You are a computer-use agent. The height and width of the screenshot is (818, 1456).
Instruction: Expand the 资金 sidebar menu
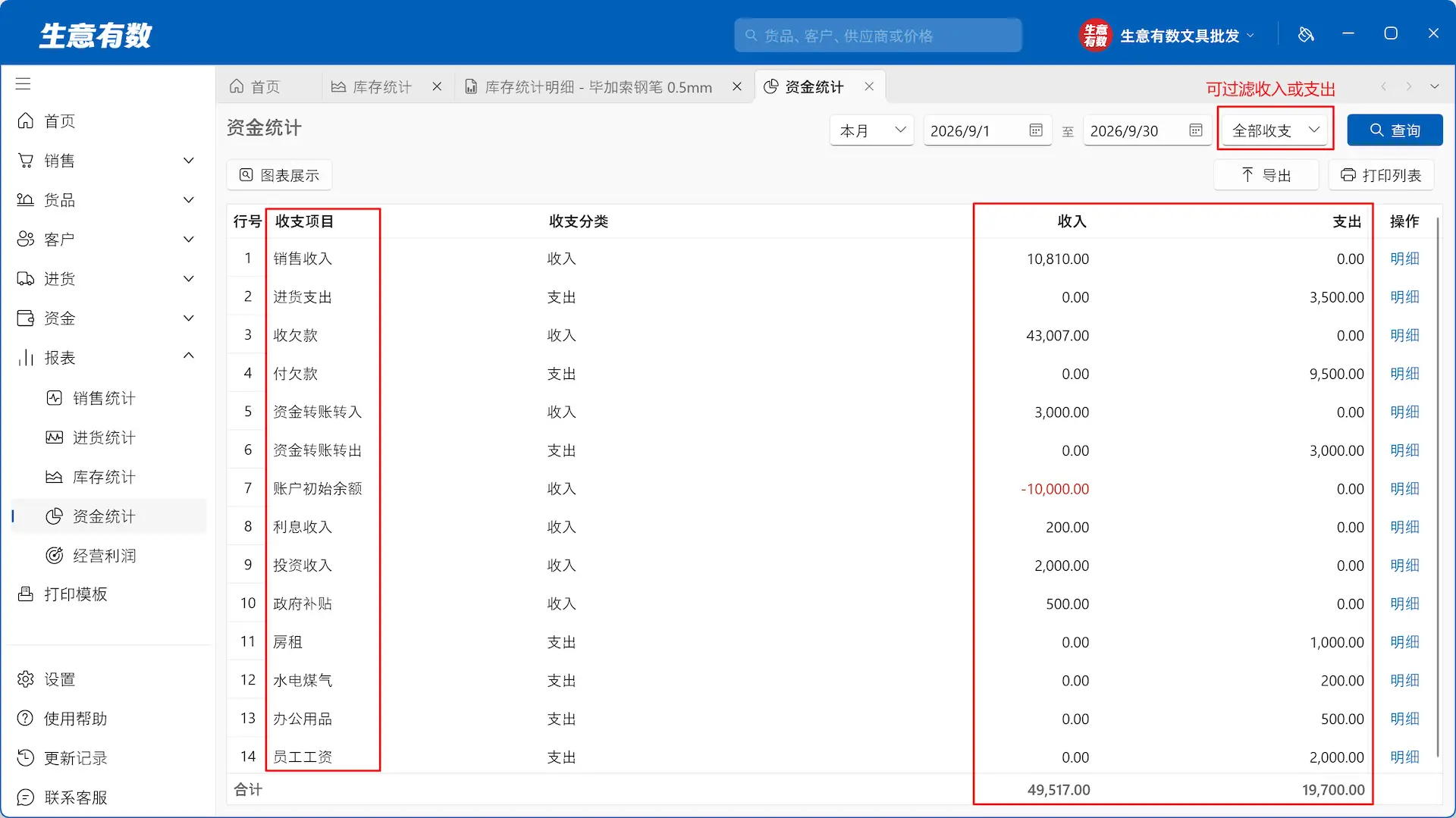pos(108,318)
